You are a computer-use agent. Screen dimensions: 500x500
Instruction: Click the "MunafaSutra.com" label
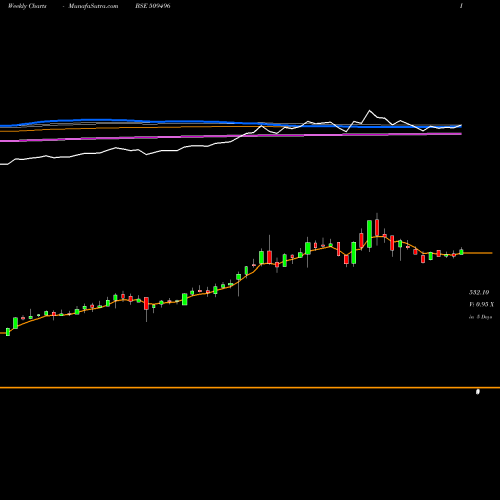93,6
